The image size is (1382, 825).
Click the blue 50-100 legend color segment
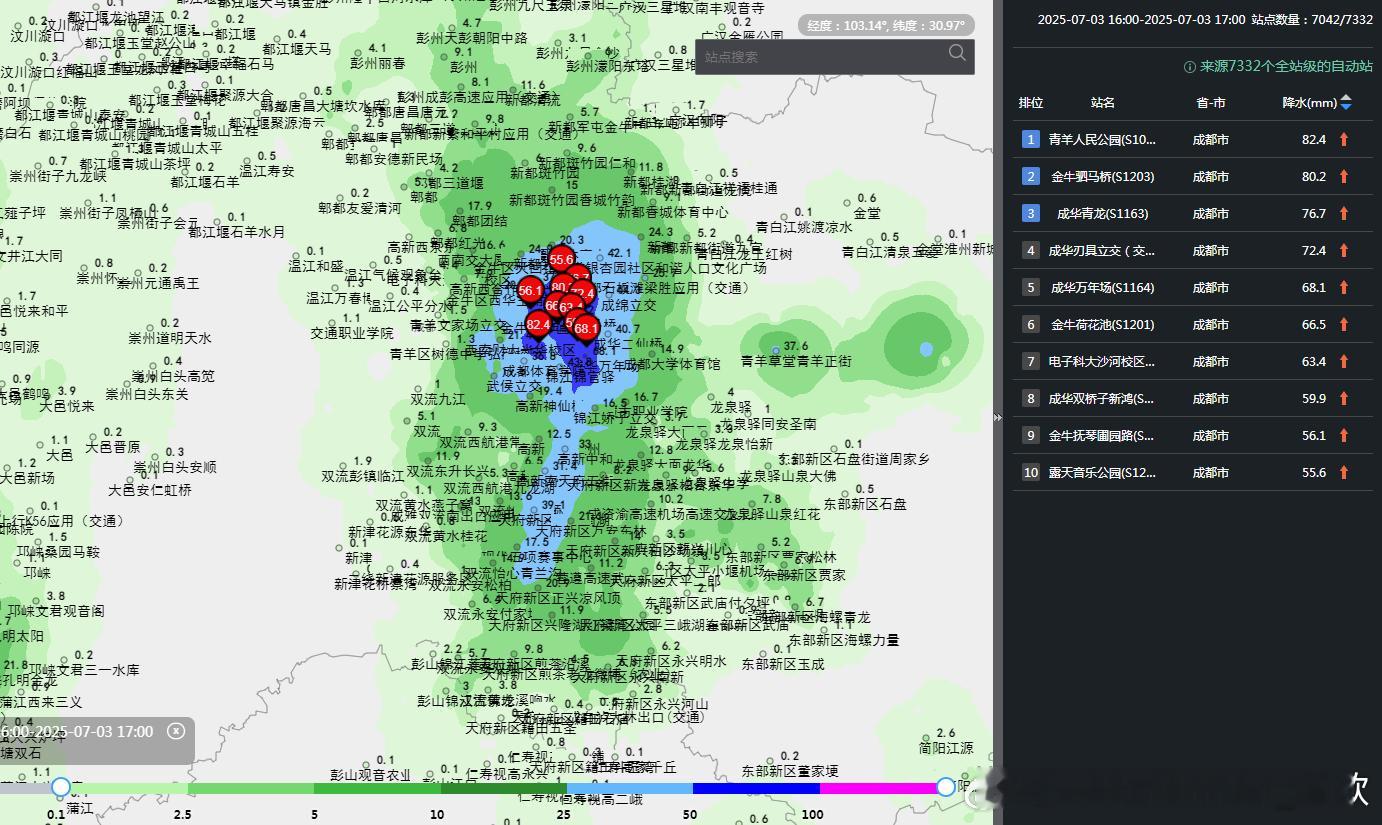coord(756,789)
